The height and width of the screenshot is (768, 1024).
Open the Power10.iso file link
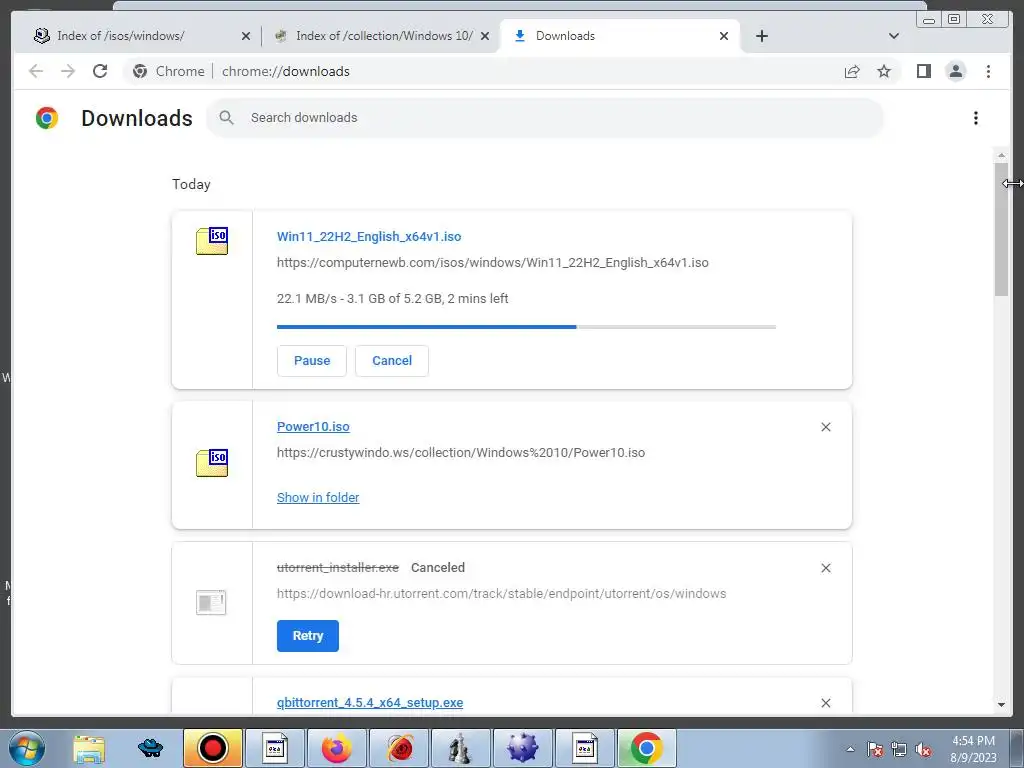313,426
